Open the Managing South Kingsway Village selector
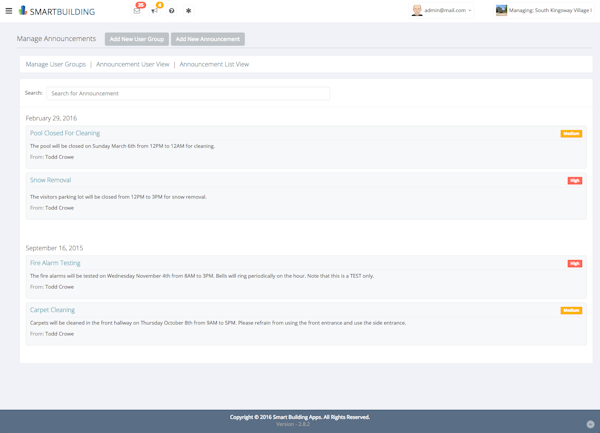The image size is (600, 433). pos(544,10)
